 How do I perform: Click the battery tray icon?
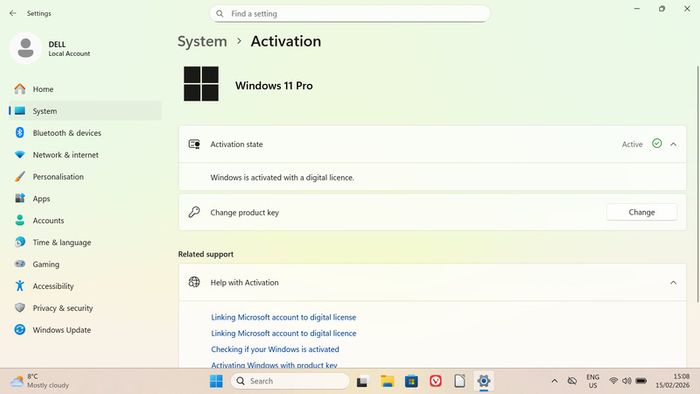coord(641,381)
